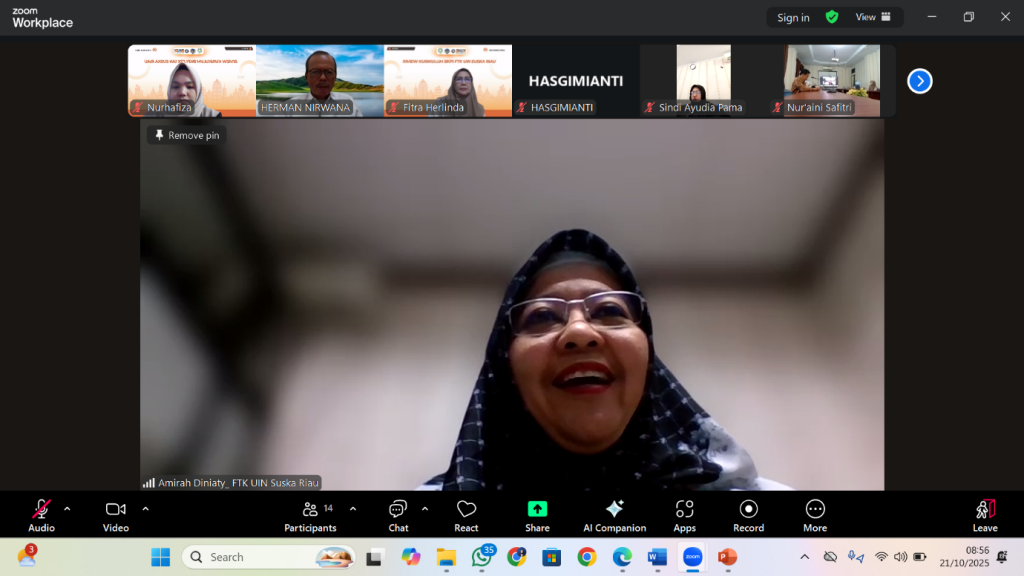
Task: Expand video options arrow beside Video
Action: (x=145, y=509)
